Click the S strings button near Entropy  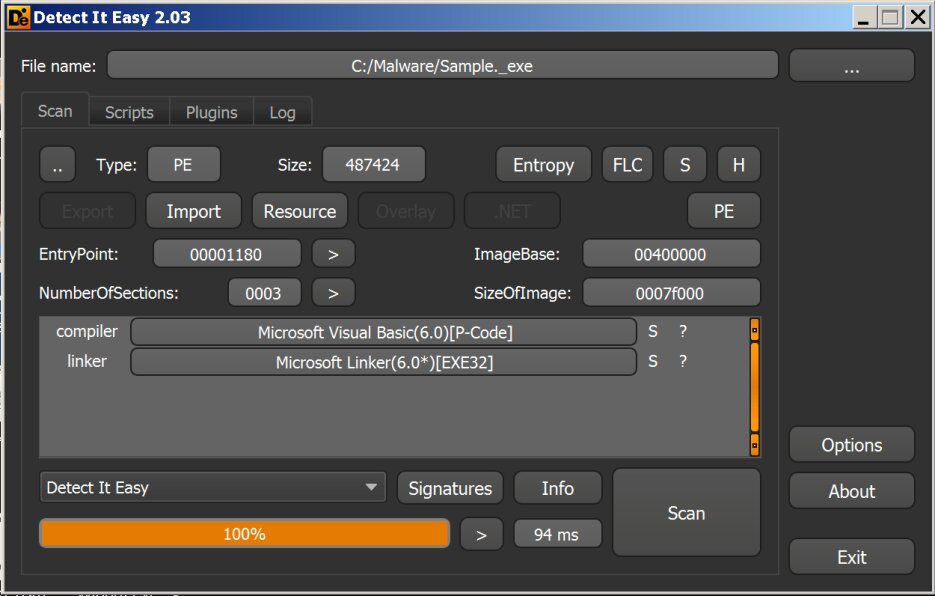(x=685, y=165)
